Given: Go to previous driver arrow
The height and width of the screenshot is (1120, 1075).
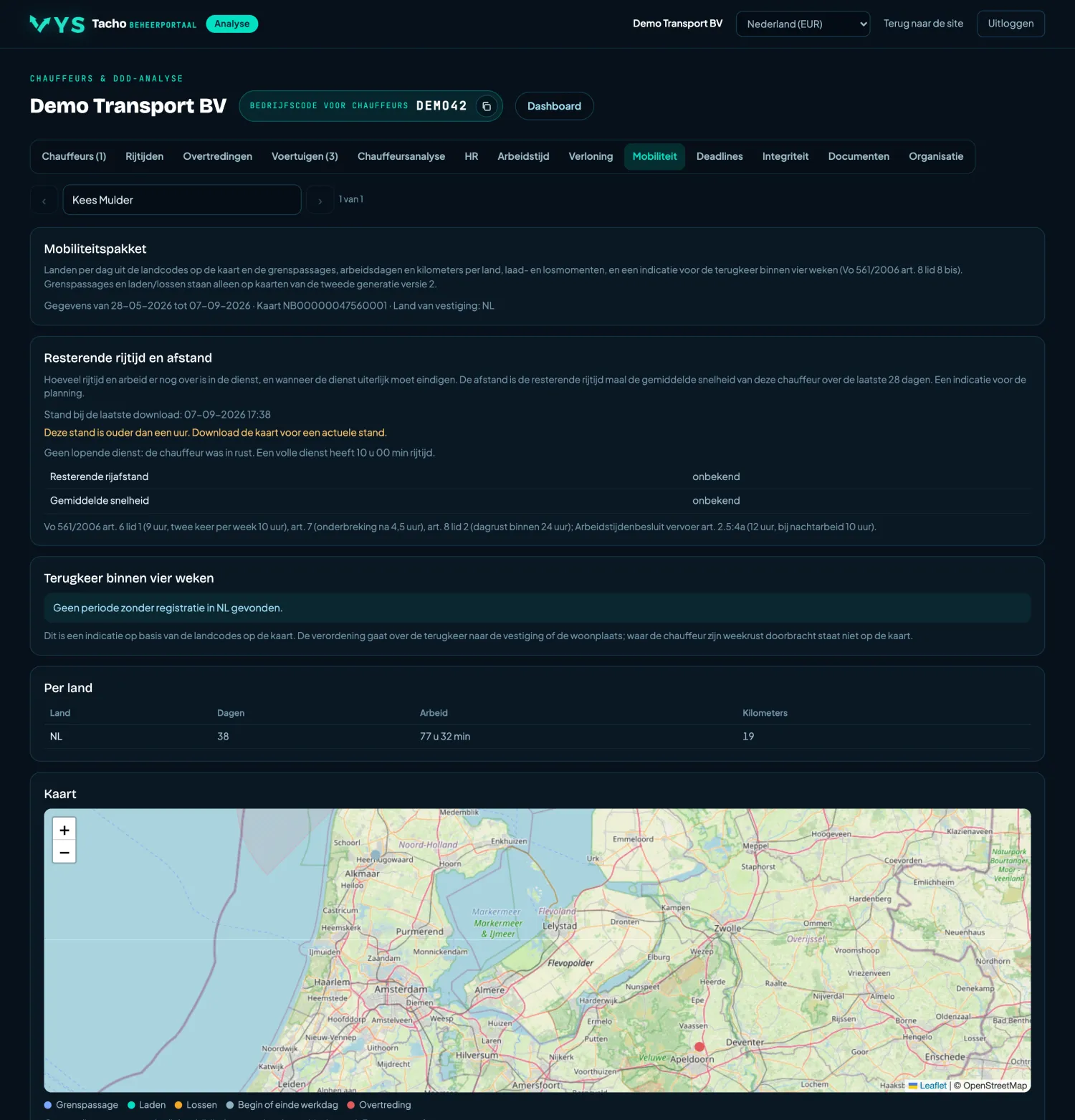Looking at the screenshot, I should (x=44, y=201).
